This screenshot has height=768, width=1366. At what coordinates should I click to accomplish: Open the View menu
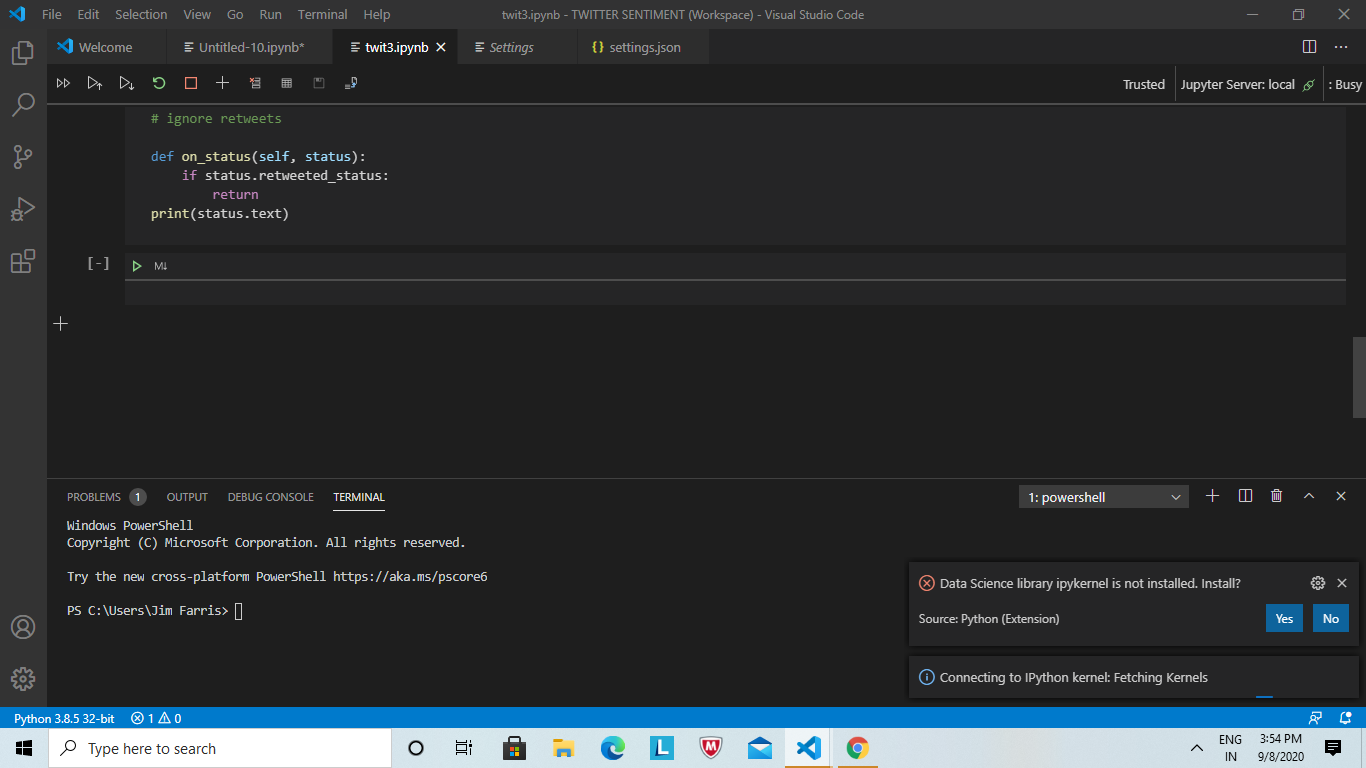pyautogui.click(x=197, y=14)
